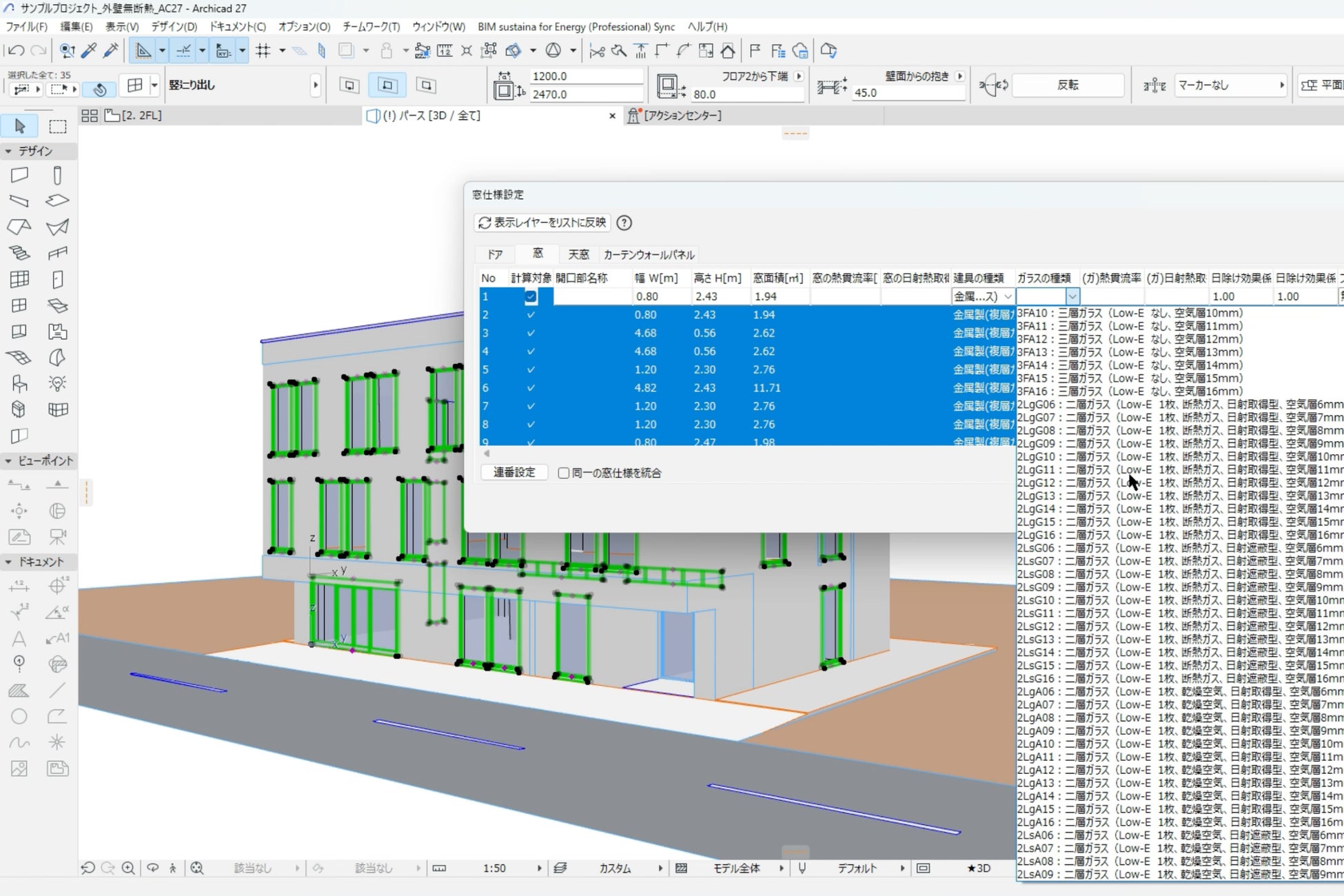Click 表示レイヤーをリストに反映 button

[x=542, y=223]
